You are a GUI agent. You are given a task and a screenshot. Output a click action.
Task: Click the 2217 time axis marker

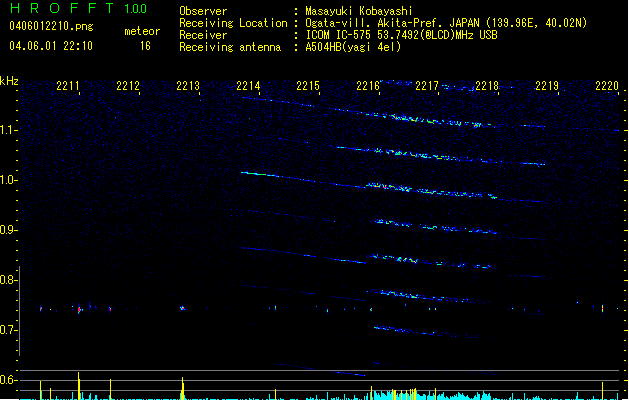pyautogui.click(x=427, y=86)
